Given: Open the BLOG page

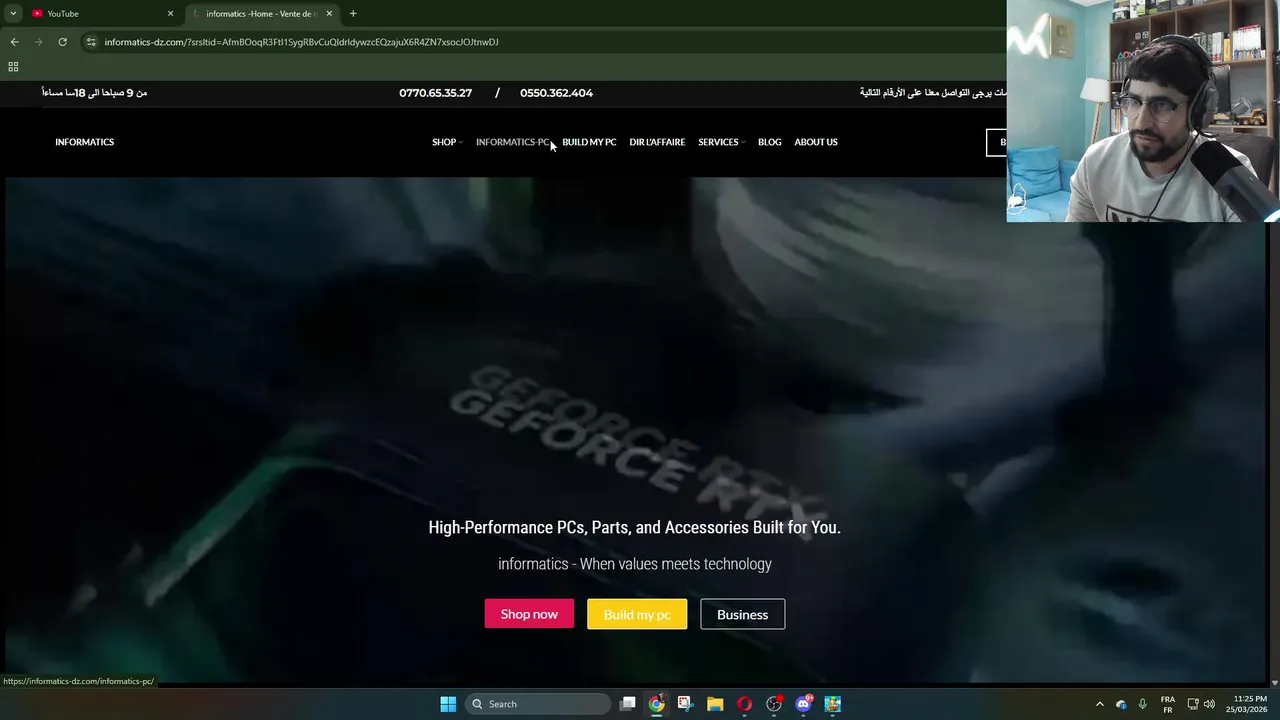Looking at the screenshot, I should pos(769,142).
